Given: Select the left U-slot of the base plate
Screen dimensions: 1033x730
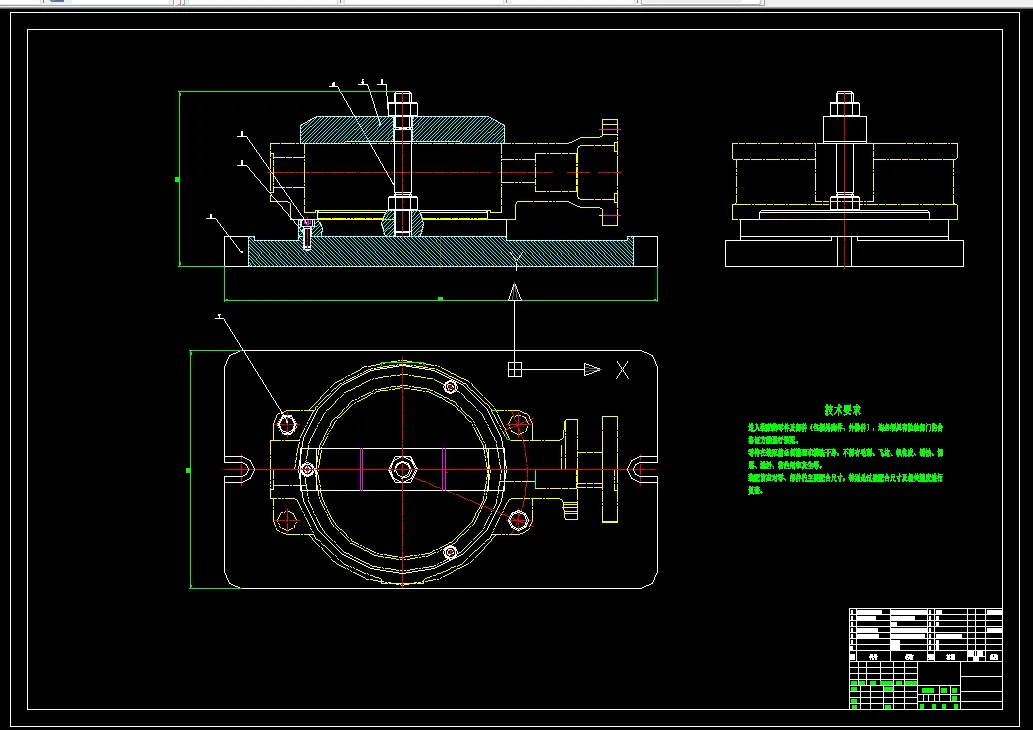Looking at the screenshot, I should tap(240, 470).
